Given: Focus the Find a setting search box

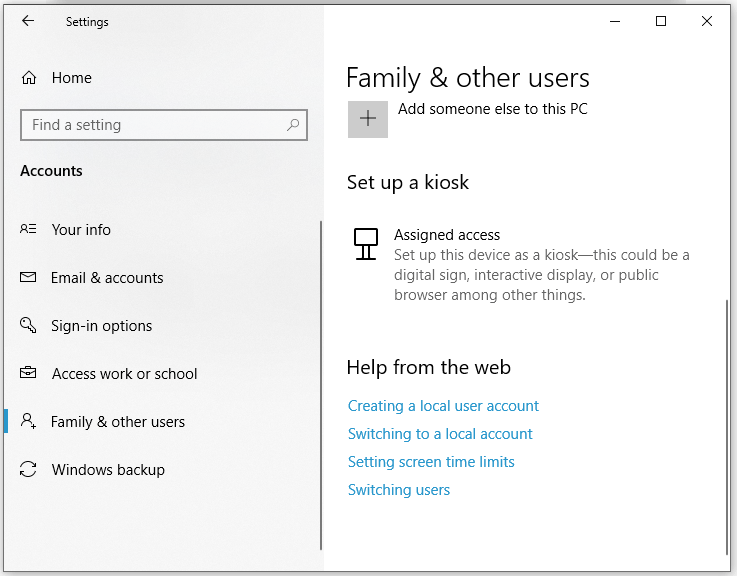Looking at the screenshot, I should (x=164, y=125).
